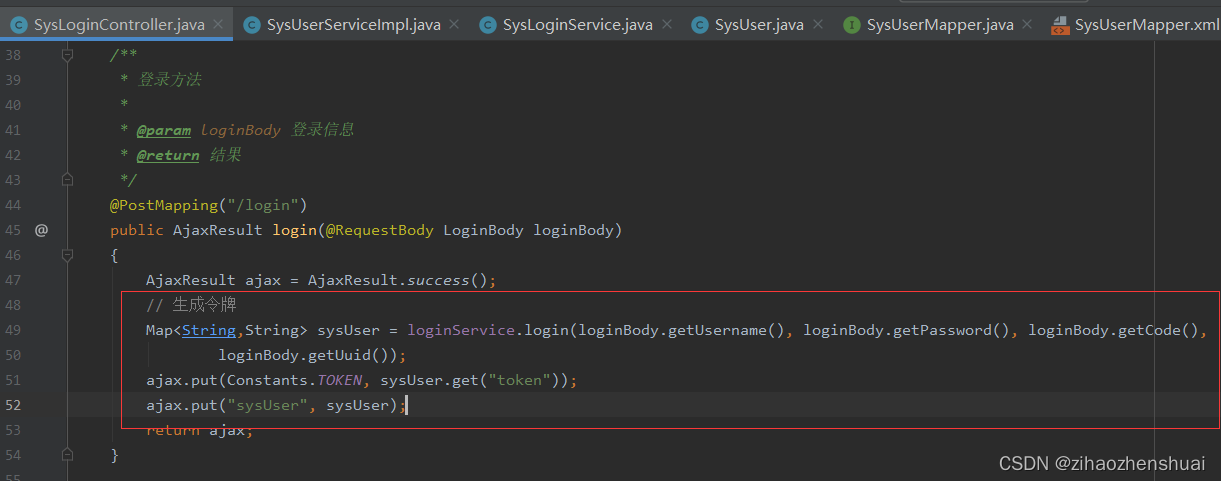Viewport: 1221px width, 481px height.
Task: Click the @return Javadoc tag
Action: tap(168, 155)
